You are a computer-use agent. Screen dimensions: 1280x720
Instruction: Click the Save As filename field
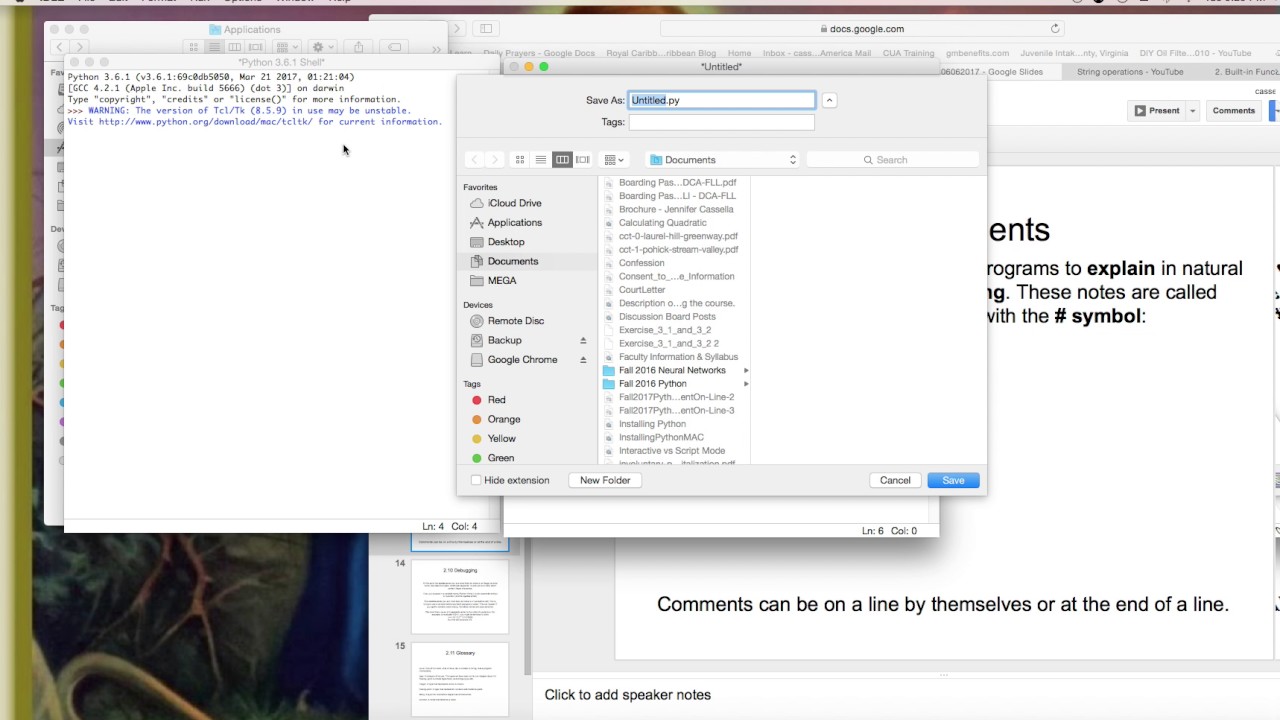coord(722,100)
